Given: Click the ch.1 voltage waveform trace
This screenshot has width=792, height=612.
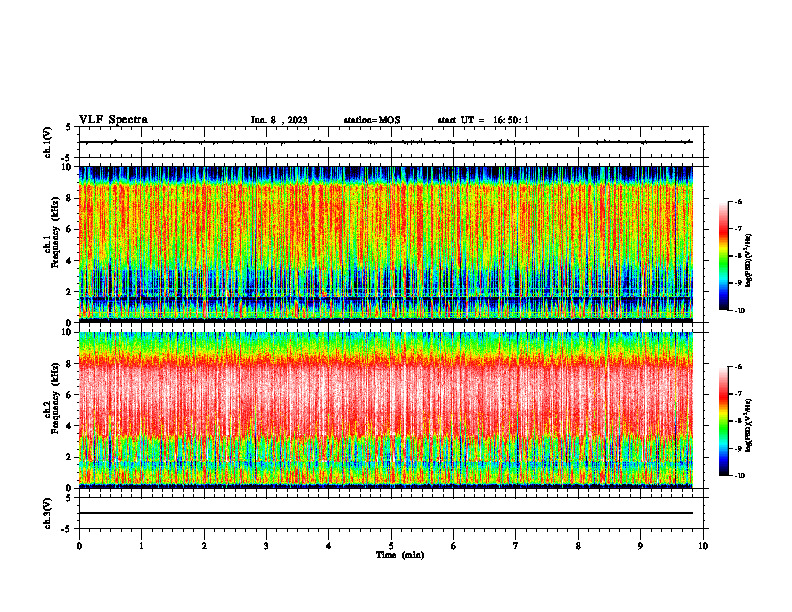Looking at the screenshot, I should point(386,142).
